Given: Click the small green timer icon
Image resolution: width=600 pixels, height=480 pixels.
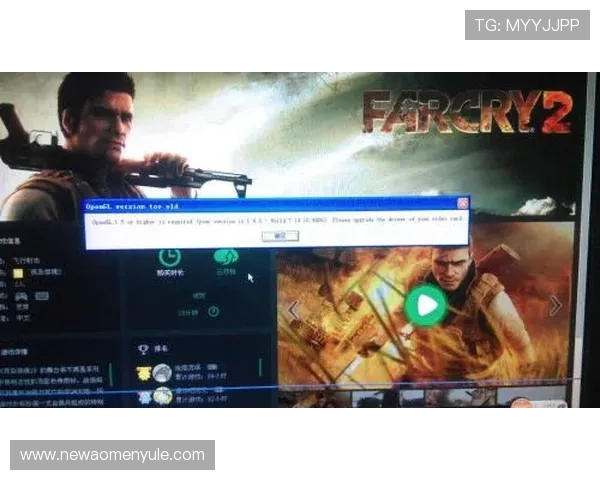Looking at the screenshot, I should pyautogui.click(x=212, y=311).
